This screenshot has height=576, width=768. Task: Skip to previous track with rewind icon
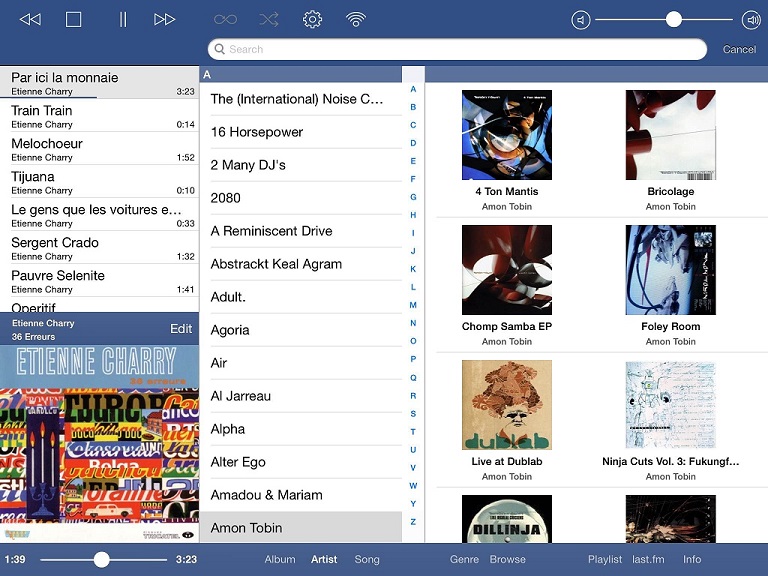tap(30, 20)
